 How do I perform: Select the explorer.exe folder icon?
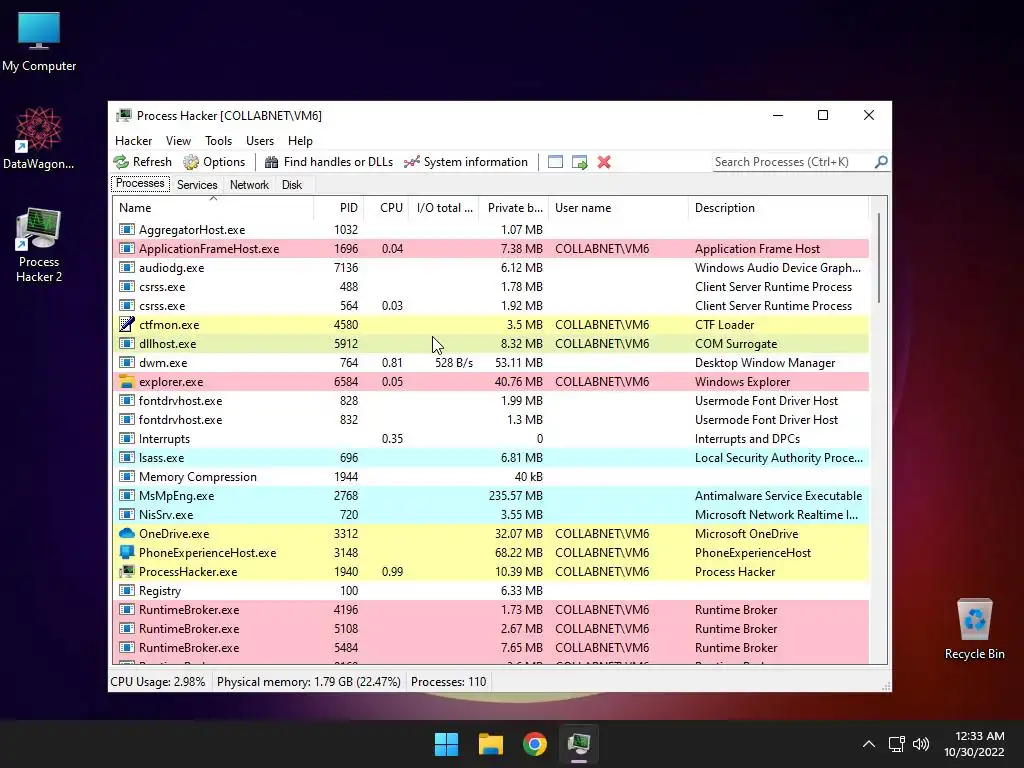coord(127,381)
